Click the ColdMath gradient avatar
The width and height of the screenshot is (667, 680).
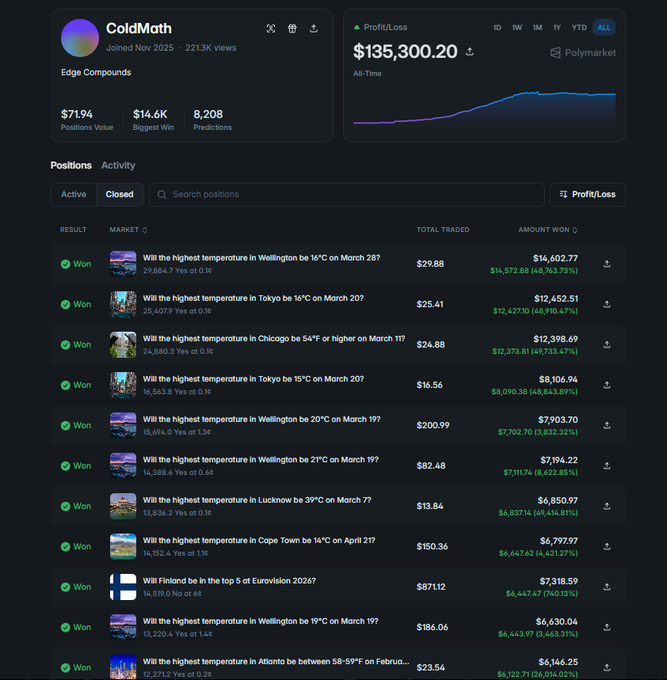coord(80,38)
